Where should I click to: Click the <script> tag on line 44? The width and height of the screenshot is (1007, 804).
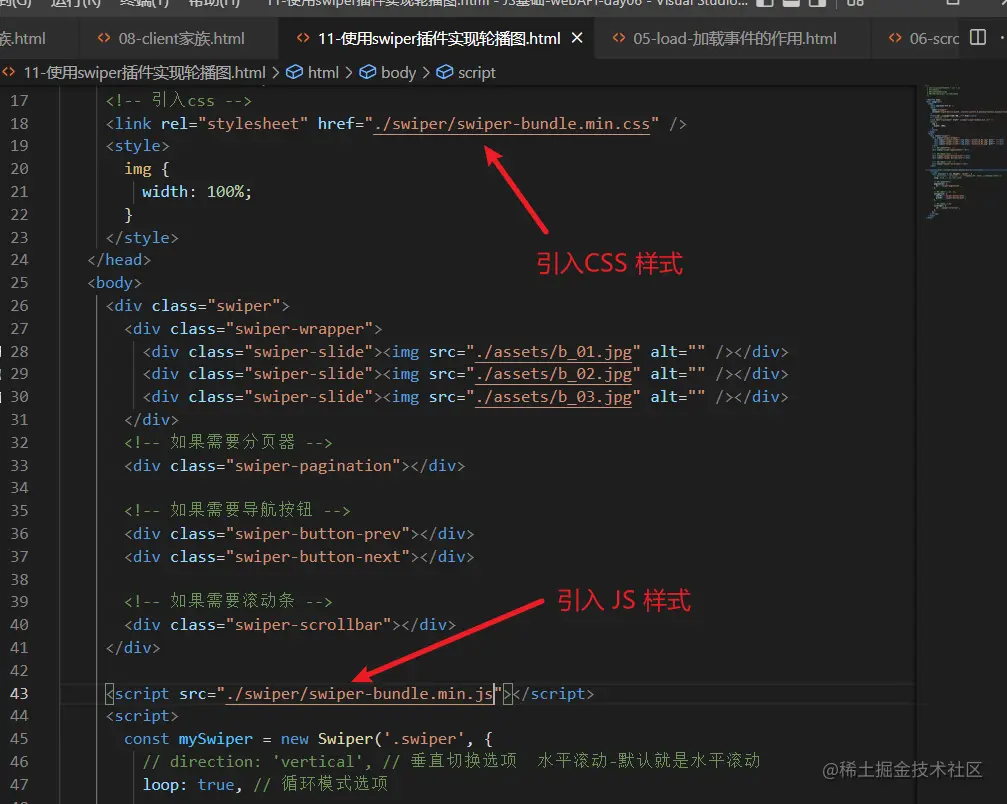pyautogui.click(x=142, y=716)
